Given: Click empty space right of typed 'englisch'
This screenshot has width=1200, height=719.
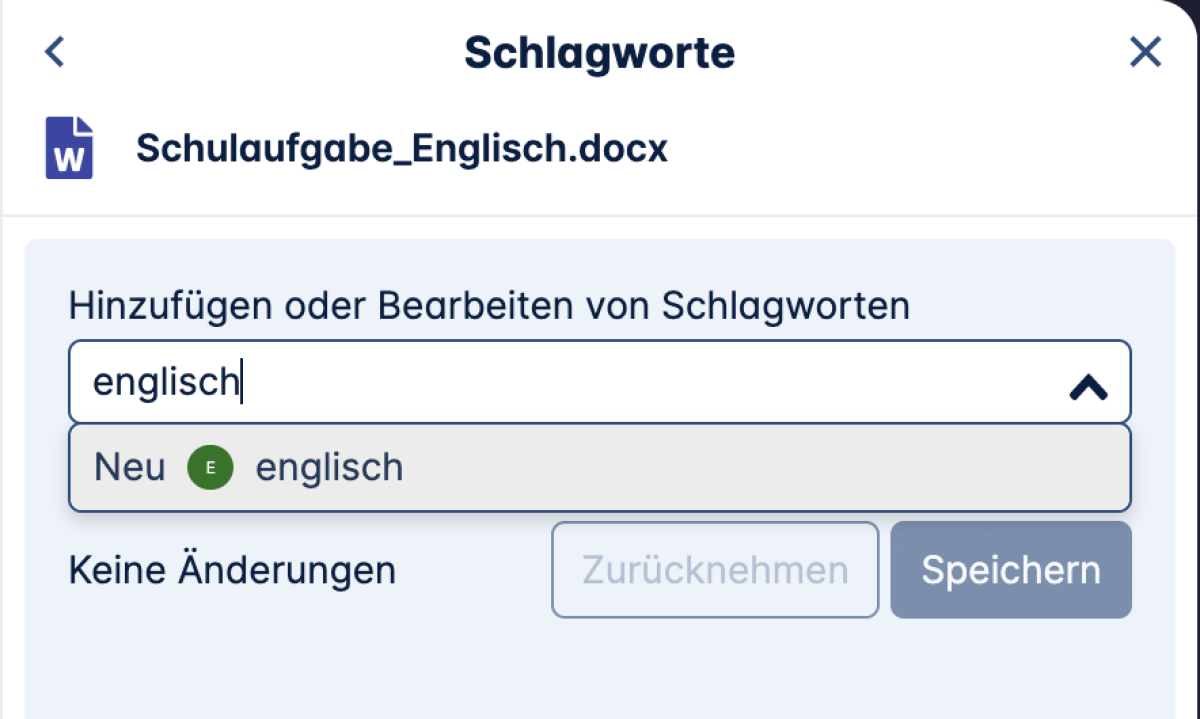Looking at the screenshot, I should click(650, 382).
